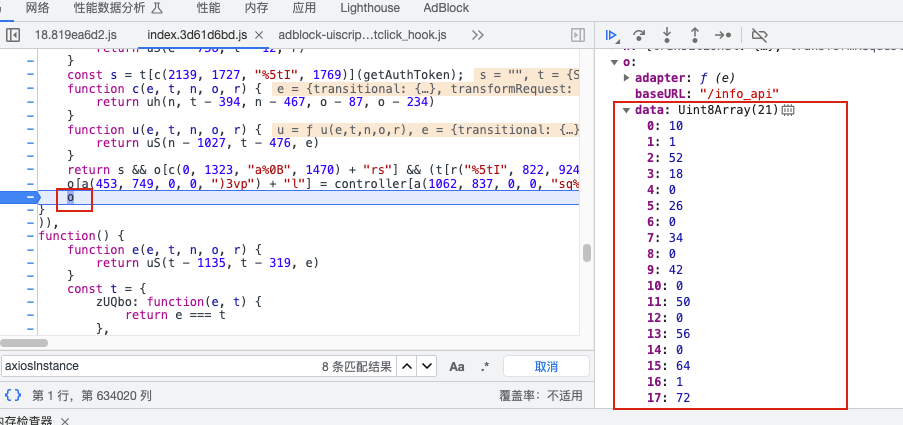Step out of current function
Viewport: 903px width, 425px height.
(x=695, y=35)
